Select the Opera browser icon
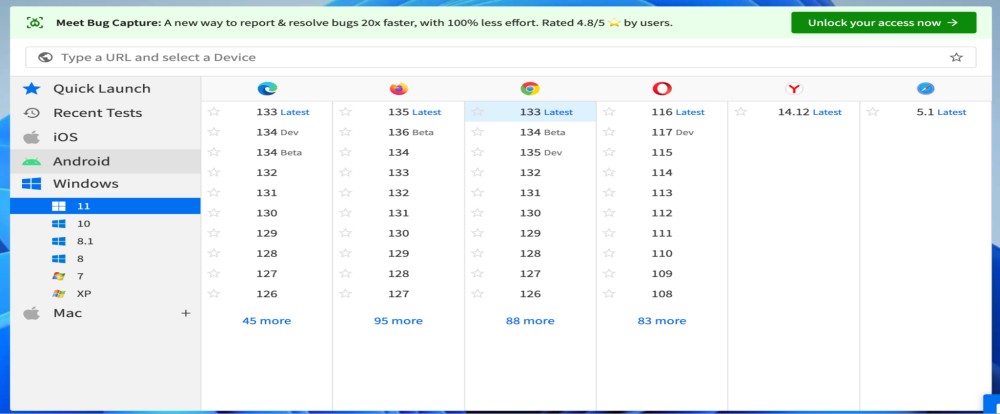This screenshot has height=414, width=1000. (x=662, y=89)
